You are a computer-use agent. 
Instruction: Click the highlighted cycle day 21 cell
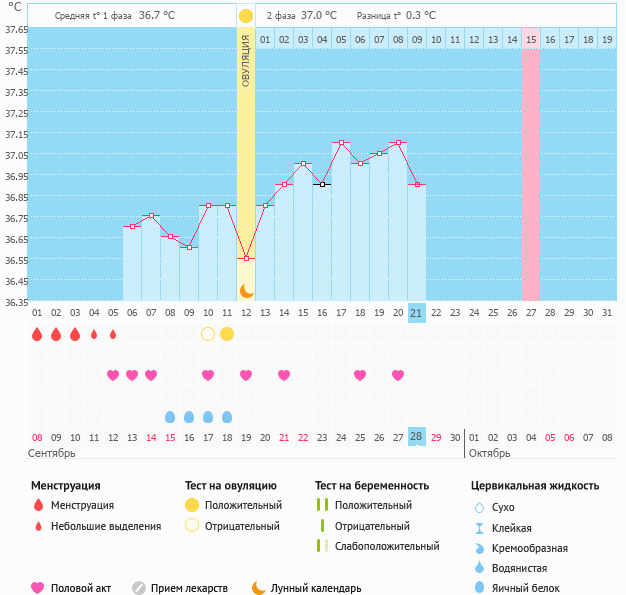tap(417, 313)
